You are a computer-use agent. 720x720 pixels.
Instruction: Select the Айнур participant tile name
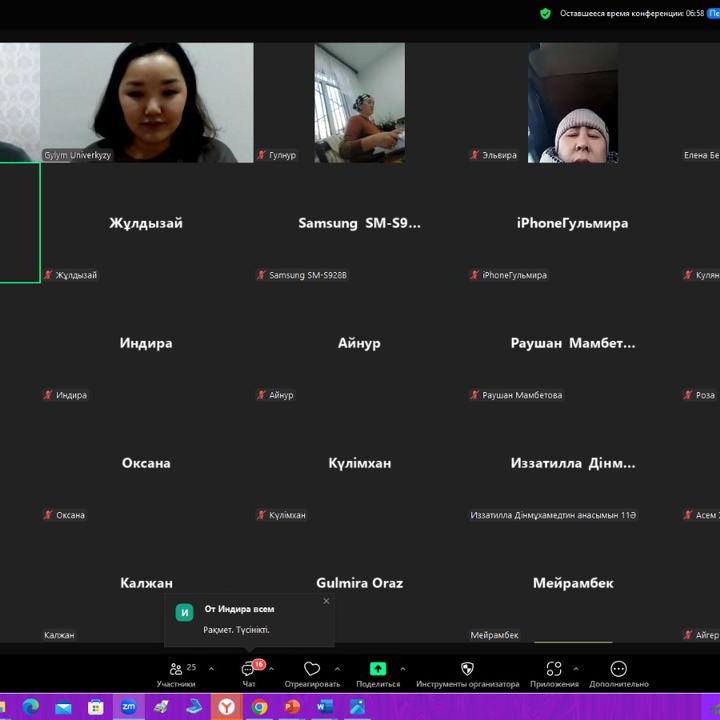(x=359, y=343)
